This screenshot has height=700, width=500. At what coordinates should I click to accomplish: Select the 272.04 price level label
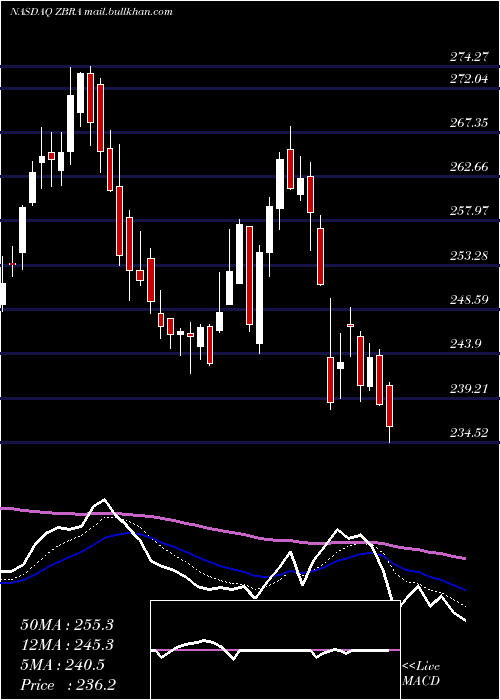(x=468, y=79)
